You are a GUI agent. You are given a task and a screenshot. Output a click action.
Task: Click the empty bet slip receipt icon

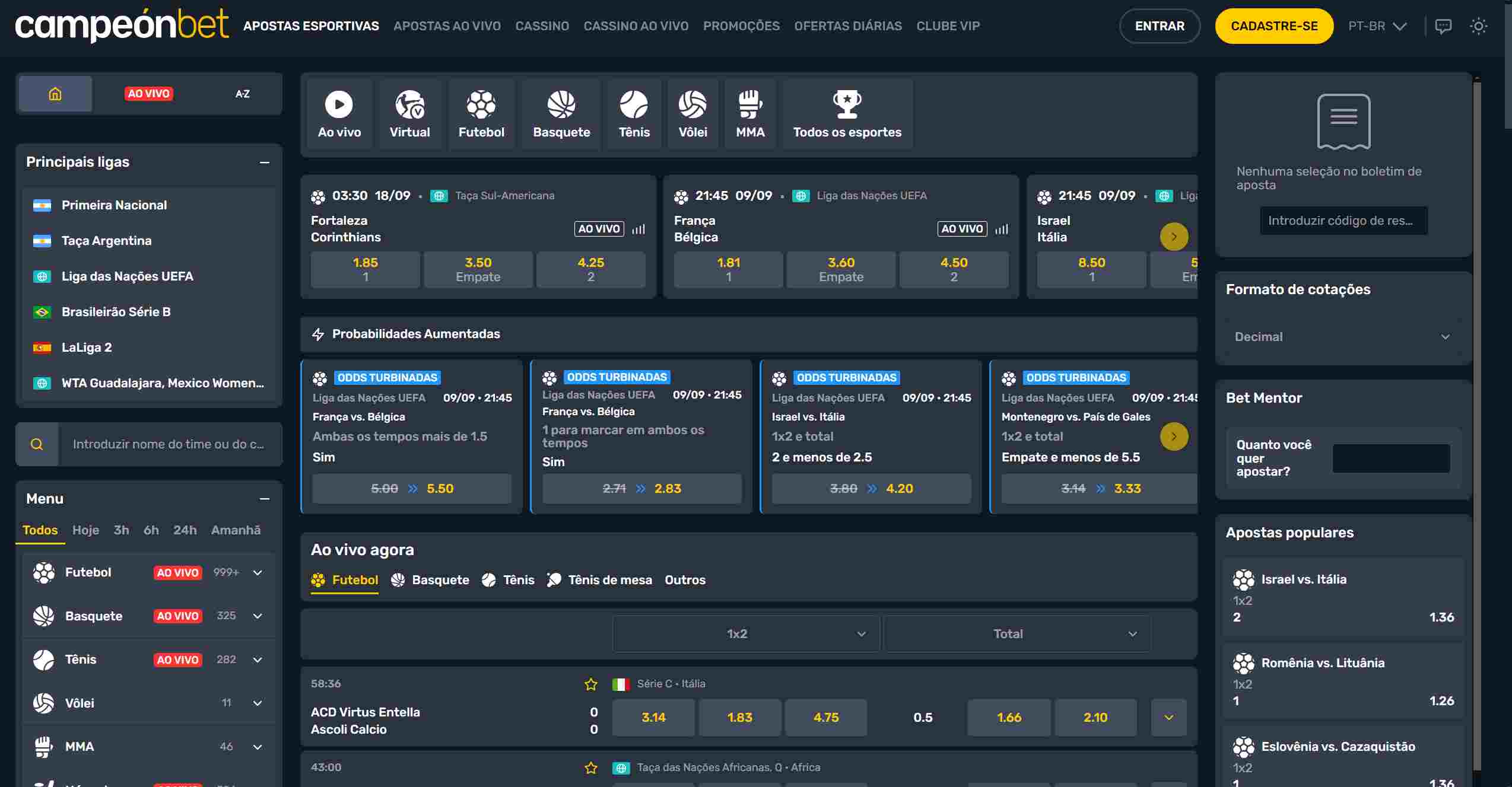point(1343,122)
